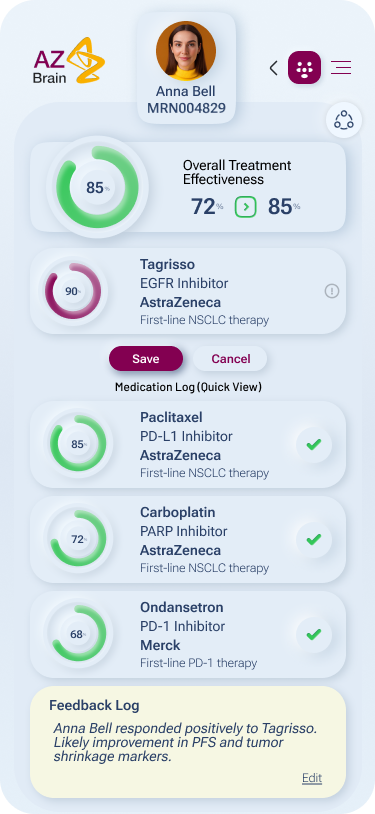Viewport: 375px width, 814px height.
Task: Open Anna Bell's profile photo
Action: pyautogui.click(x=186, y=51)
